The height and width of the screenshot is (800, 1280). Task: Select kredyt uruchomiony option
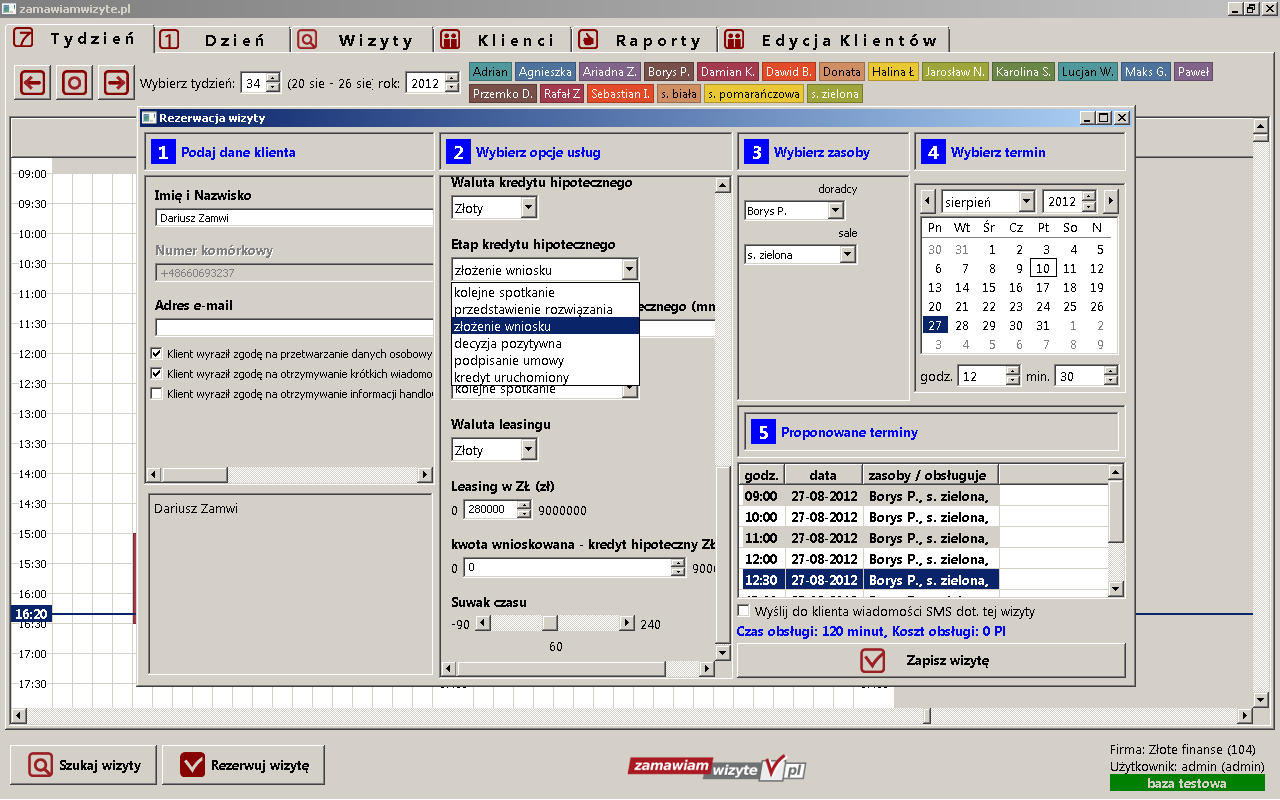[545, 377]
